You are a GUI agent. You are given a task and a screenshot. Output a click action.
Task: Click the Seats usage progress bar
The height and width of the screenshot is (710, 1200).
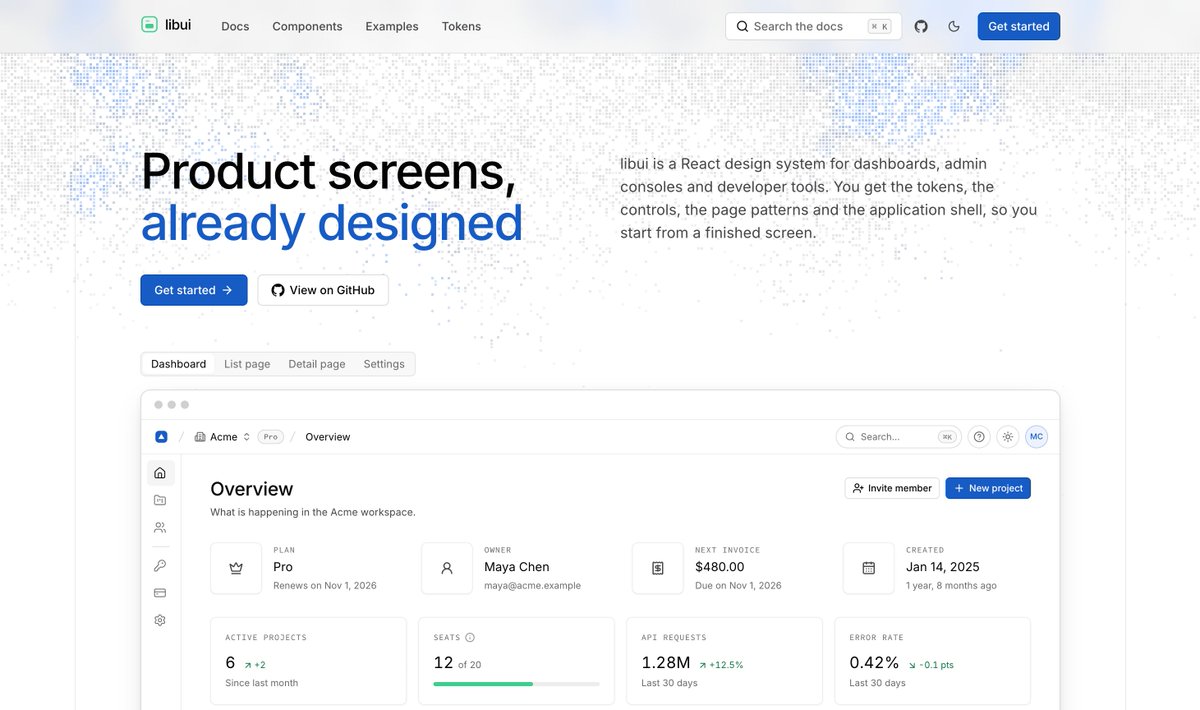point(516,684)
